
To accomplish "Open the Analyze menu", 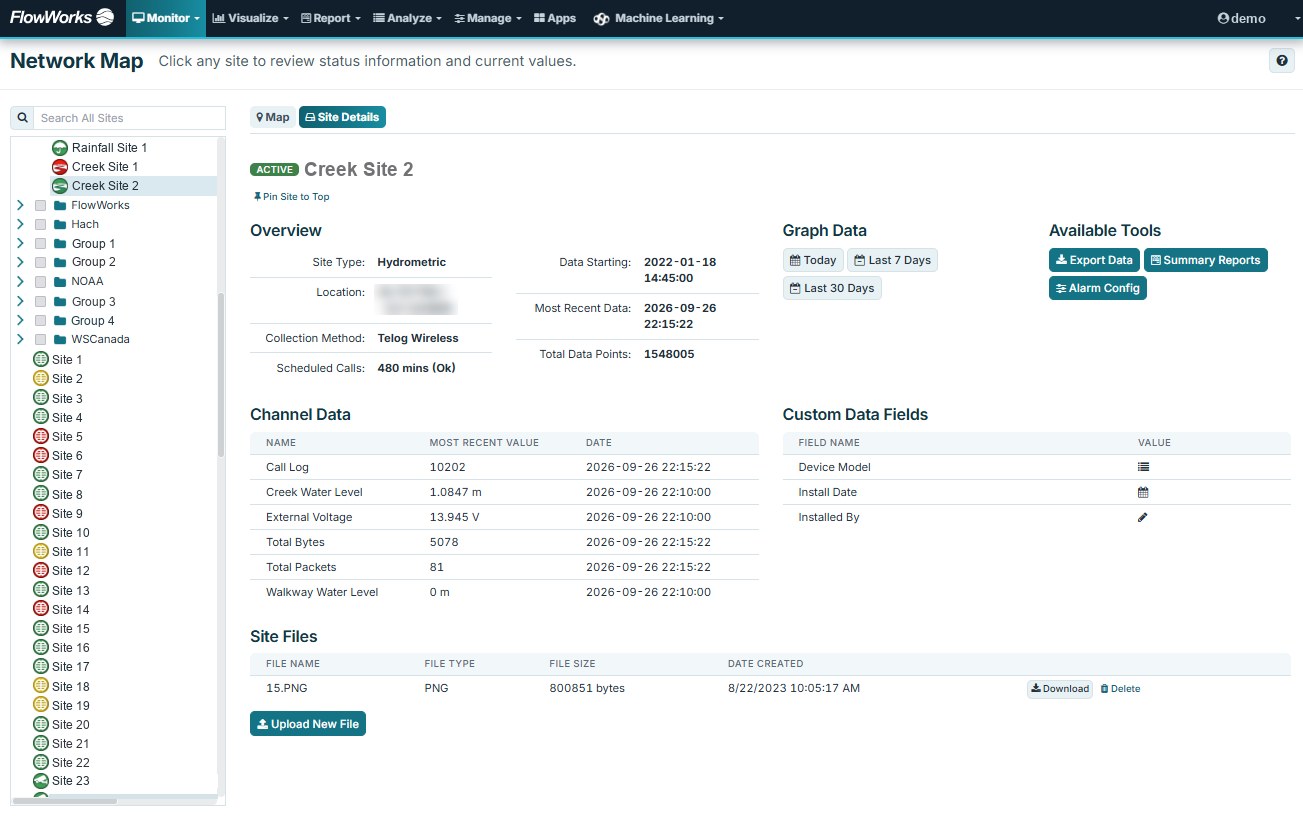I will (x=408, y=18).
